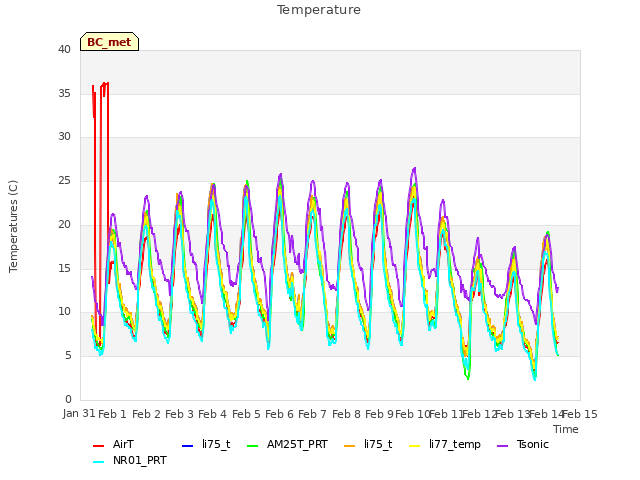The image size is (640, 480).
Task: Click the 25 y-axis tick label
Action: (x=64, y=181)
